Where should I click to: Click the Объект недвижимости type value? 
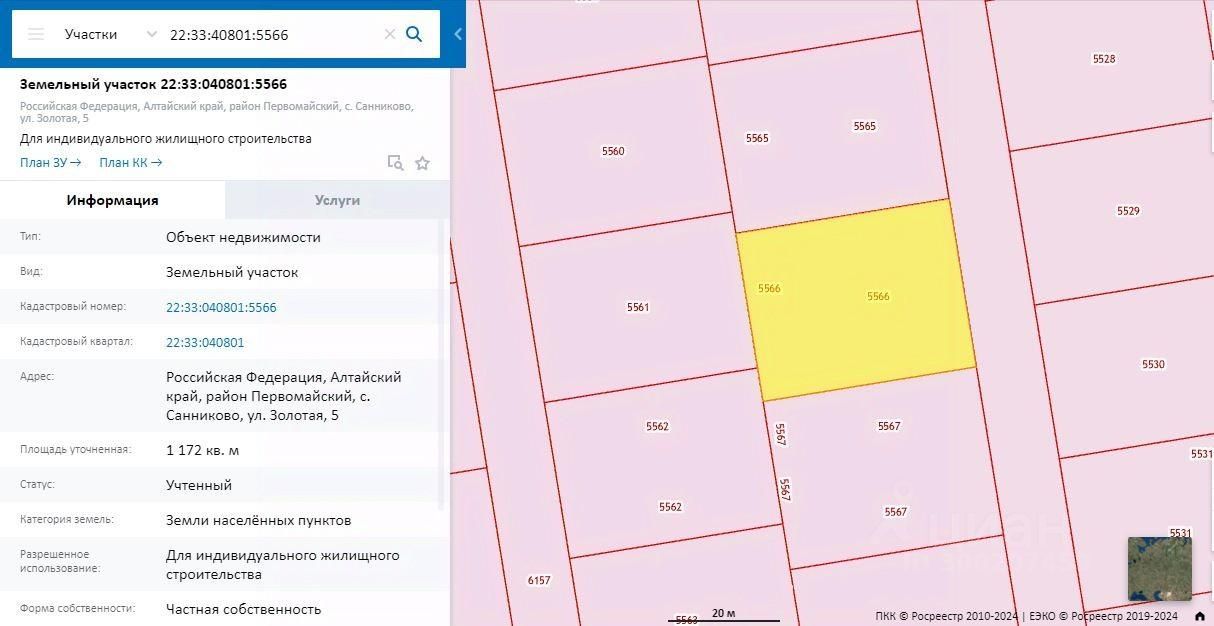pyautogui.click(x=243, y=237)
